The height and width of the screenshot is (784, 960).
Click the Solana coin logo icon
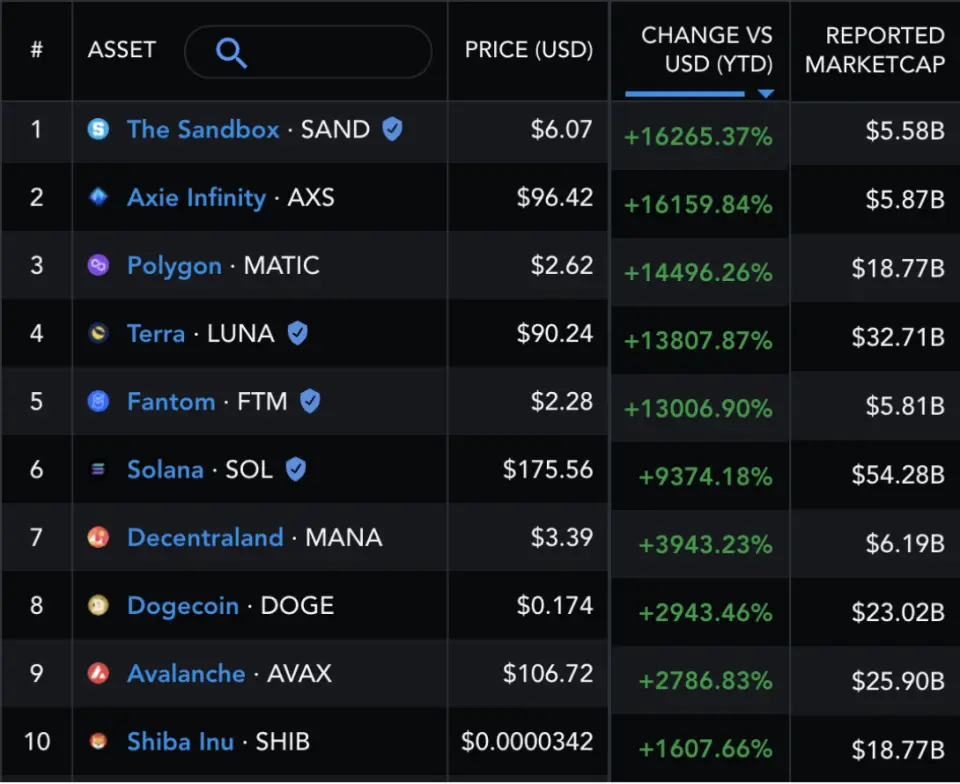coord(98,469)
